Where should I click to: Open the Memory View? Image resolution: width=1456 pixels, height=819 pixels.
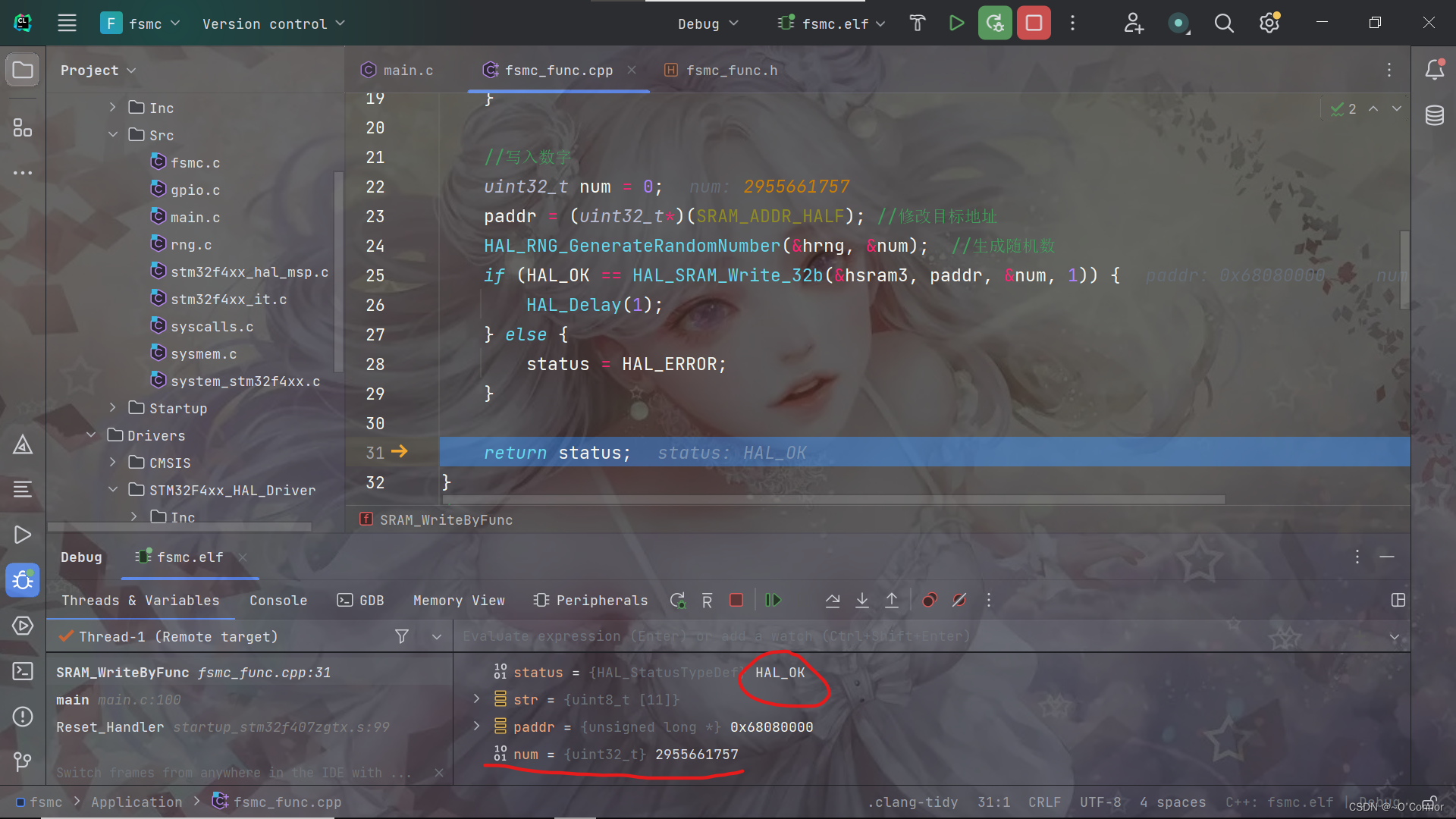click(x=459, y=600)
